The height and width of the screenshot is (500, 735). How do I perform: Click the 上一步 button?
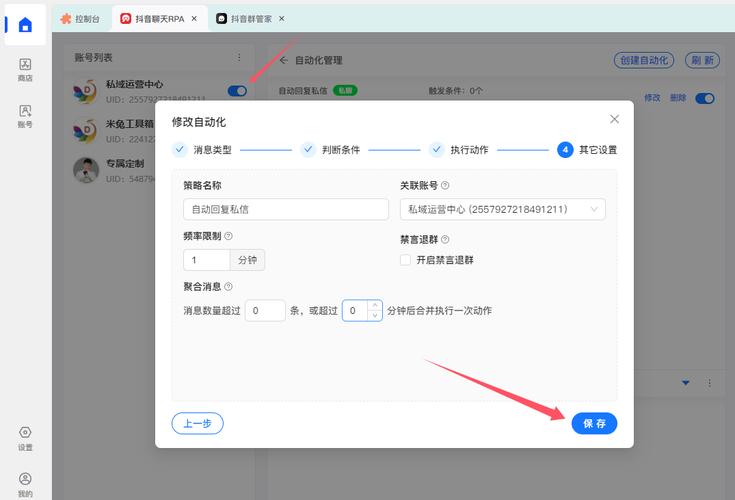tap(197, 424)
